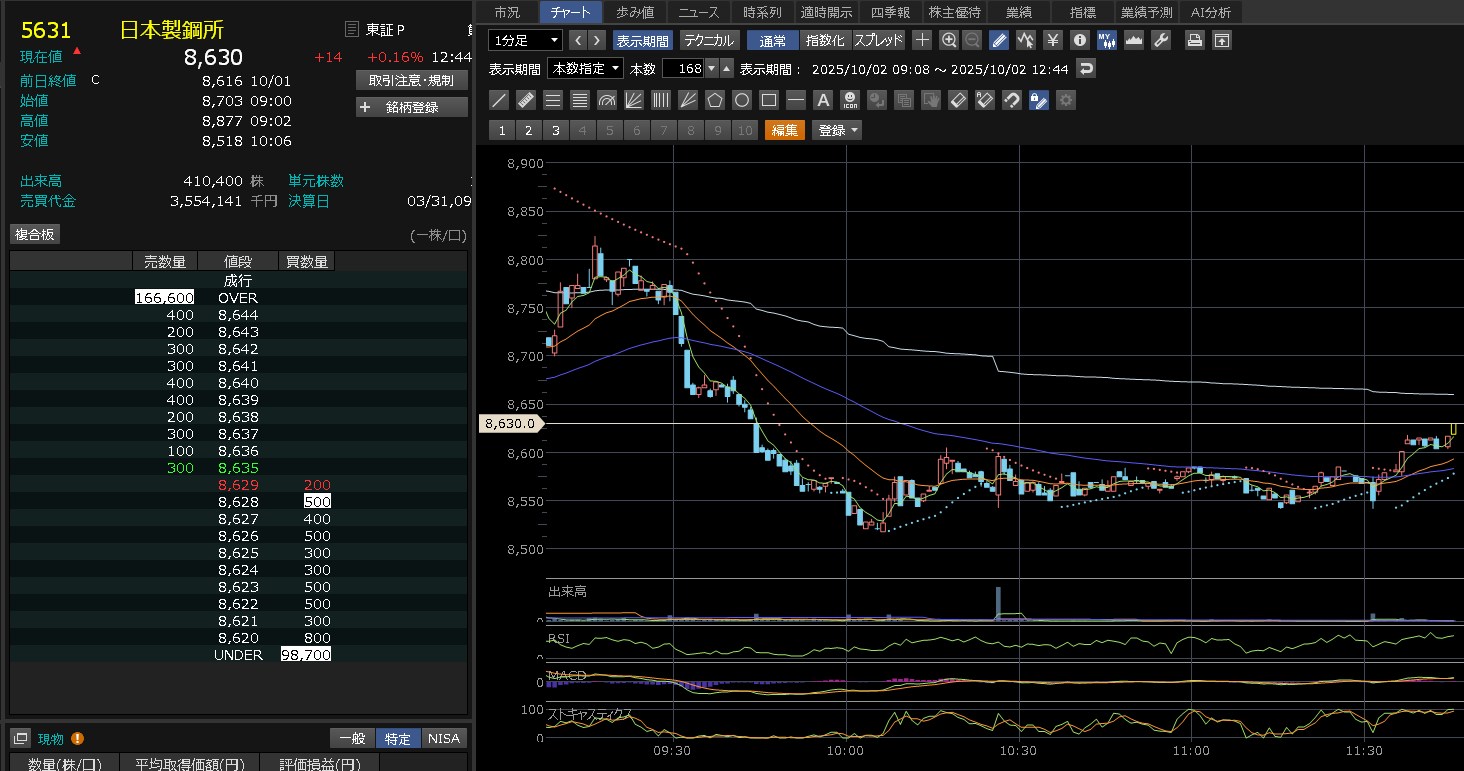Open the 1分足 timeframe dropdown

pyautogui.click(x=525, y=40)
